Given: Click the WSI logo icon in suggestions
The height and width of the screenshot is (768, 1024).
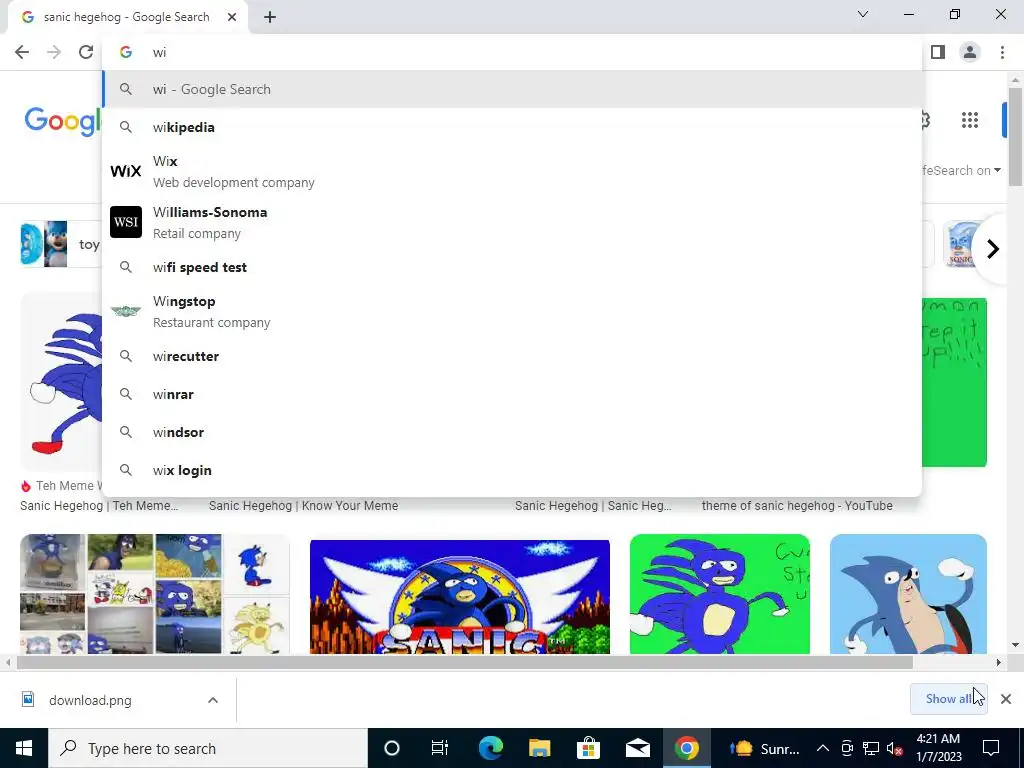Looking at the screenshot, I should [125, 222].
